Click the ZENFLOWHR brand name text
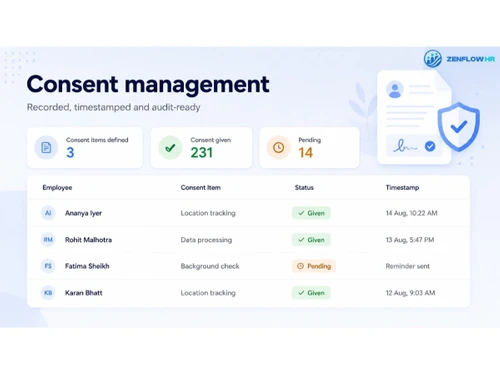Image resolution: width=500 pixels, height=375 pixels. (471, 59)
